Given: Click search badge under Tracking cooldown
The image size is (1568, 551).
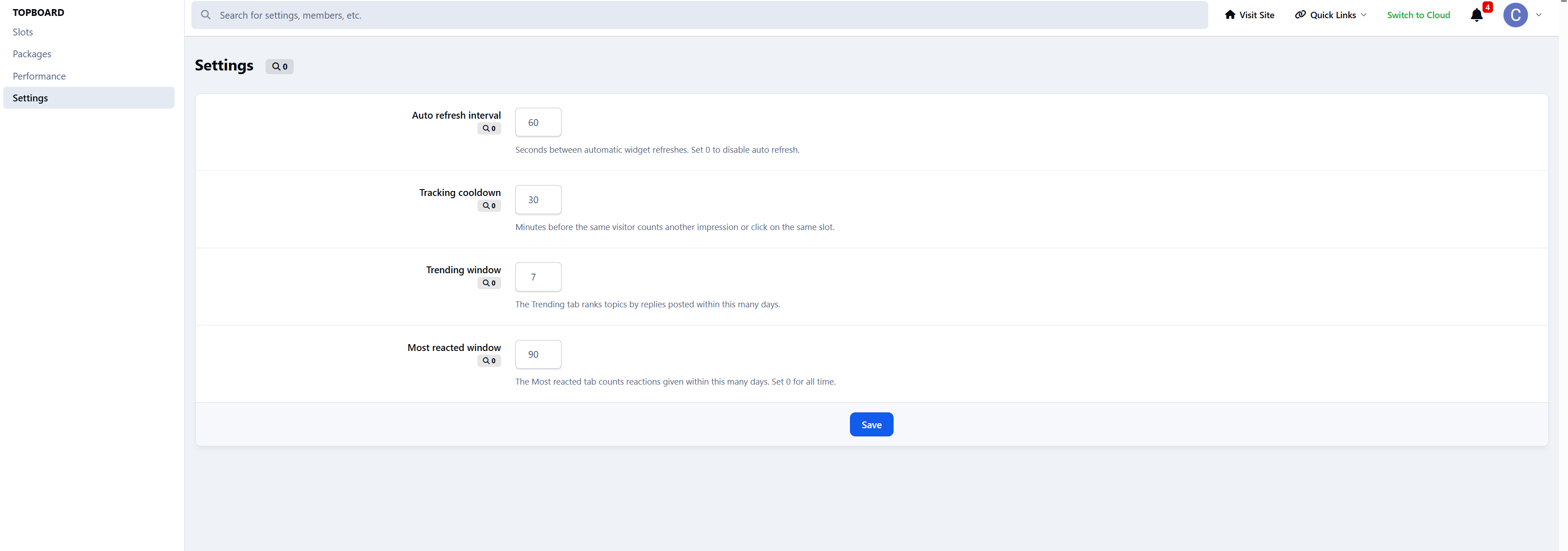Looking at the screenshot, I should tap(489, 206).
